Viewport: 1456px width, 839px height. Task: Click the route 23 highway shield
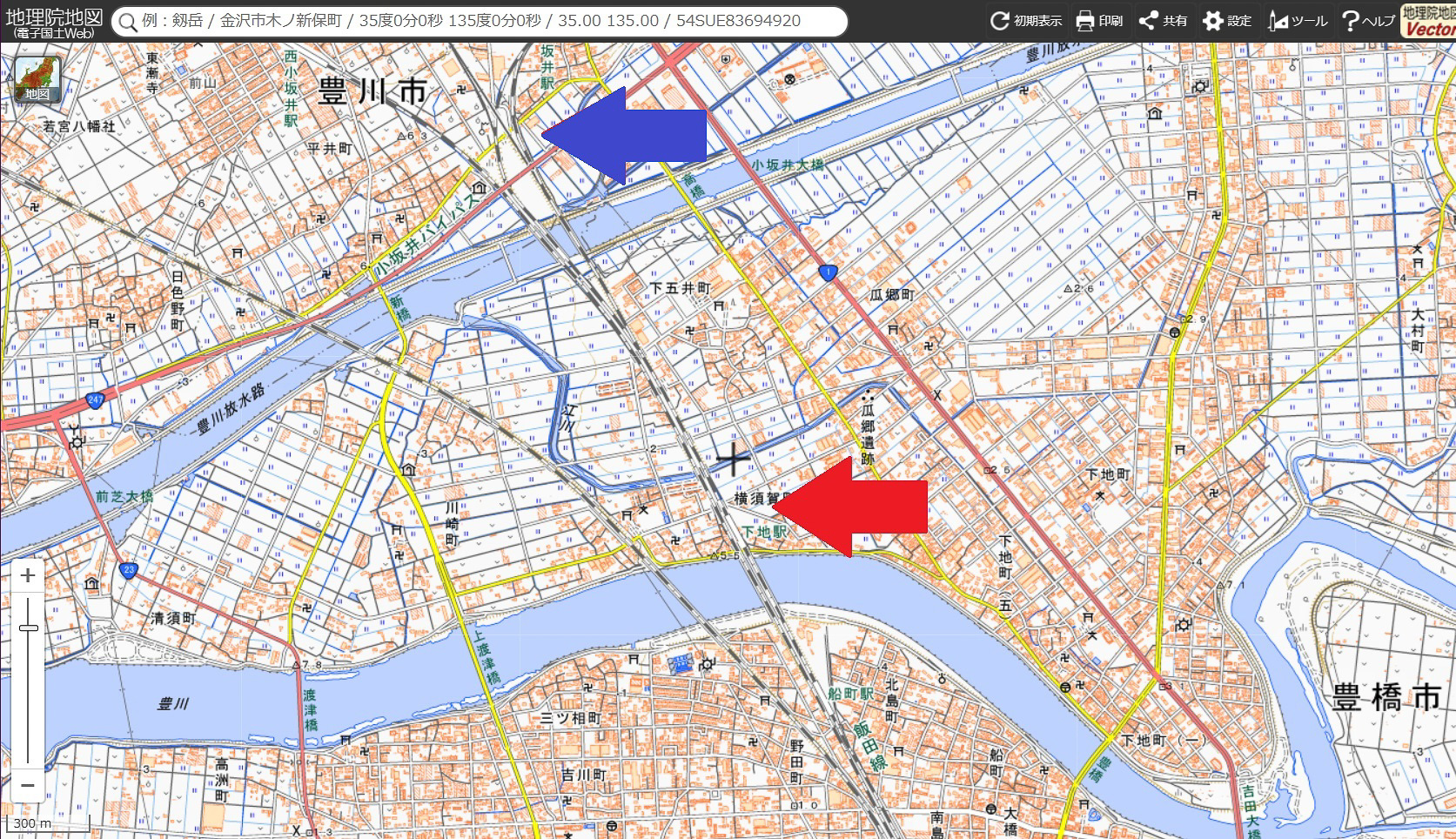pyautogui.click(x=128, y=570)
